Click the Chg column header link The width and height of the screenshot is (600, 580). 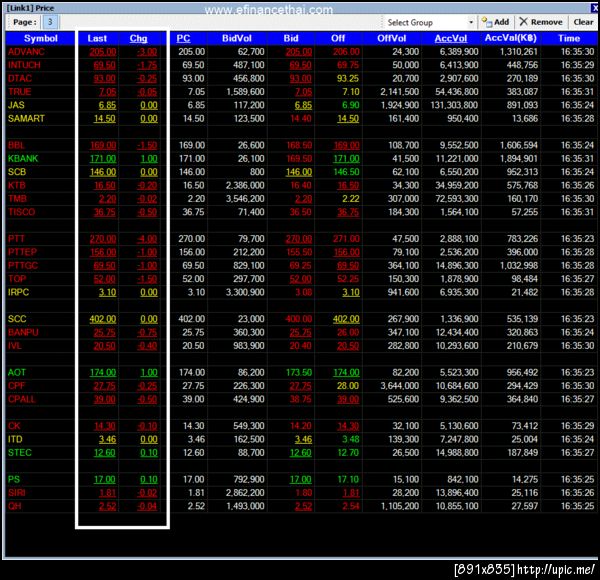(138, 38)
